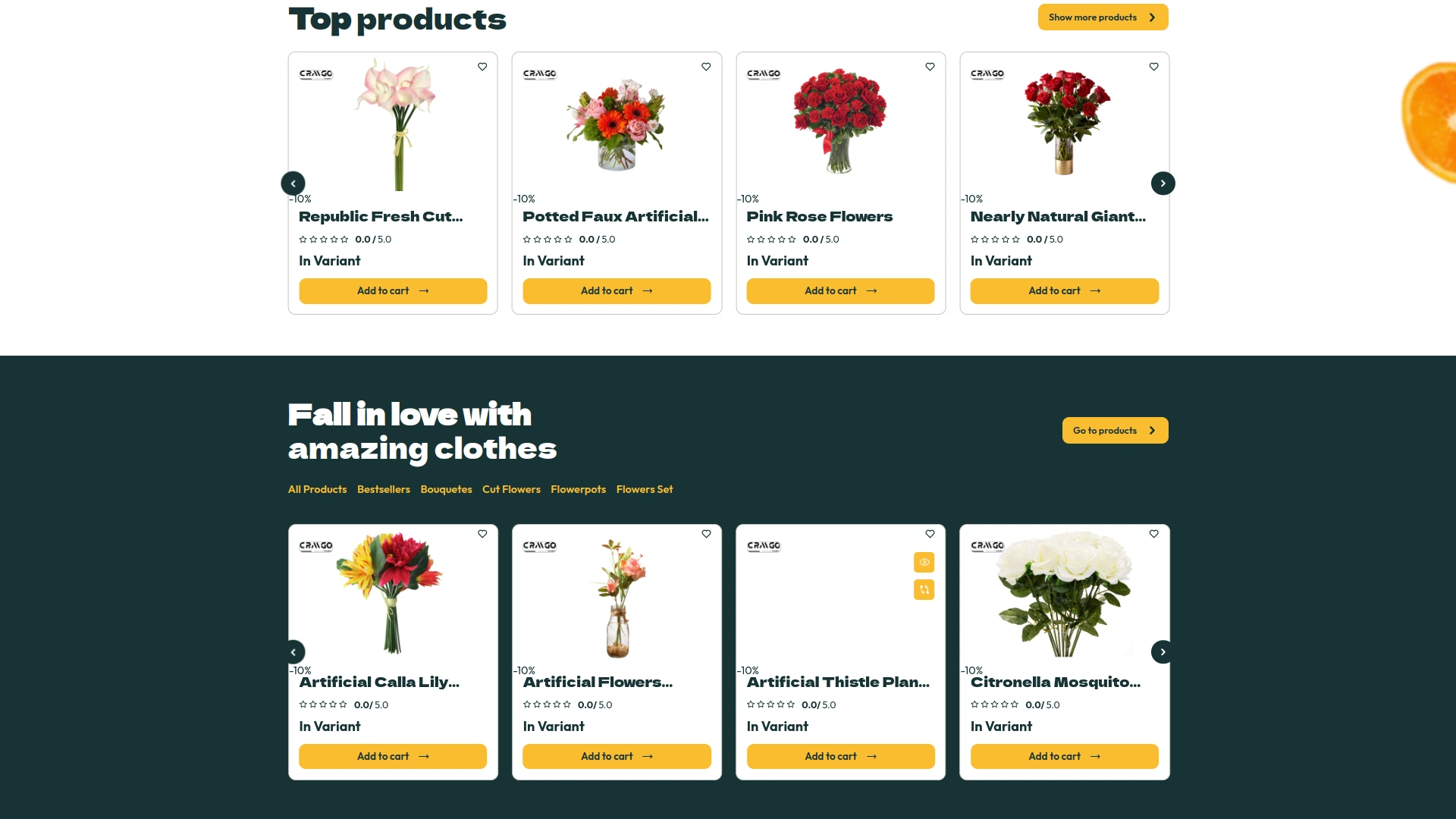
Task: Open the Citronella Mosquito product image
Action: coord(1064,595)
